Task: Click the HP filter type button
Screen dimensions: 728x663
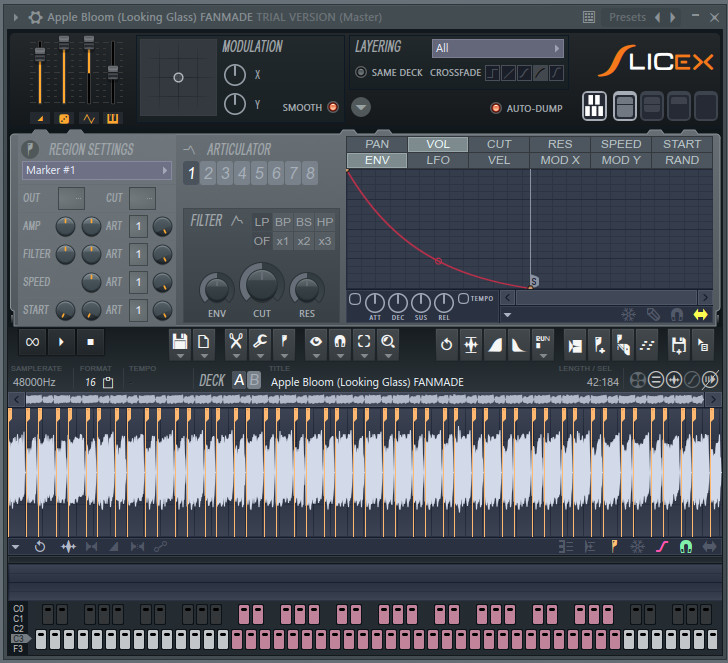Action: click(x=325, y=221)
